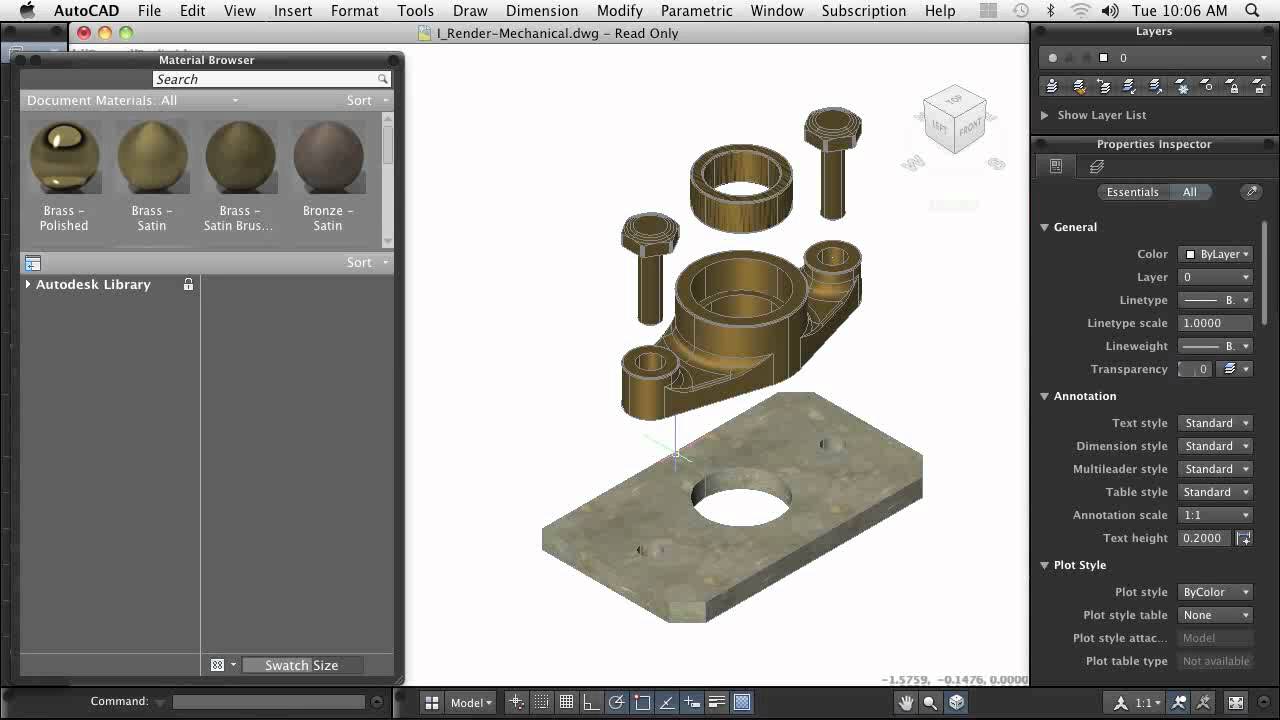
Task: Open the Layer dropdown in General section
Action: tap(1215, 277)
